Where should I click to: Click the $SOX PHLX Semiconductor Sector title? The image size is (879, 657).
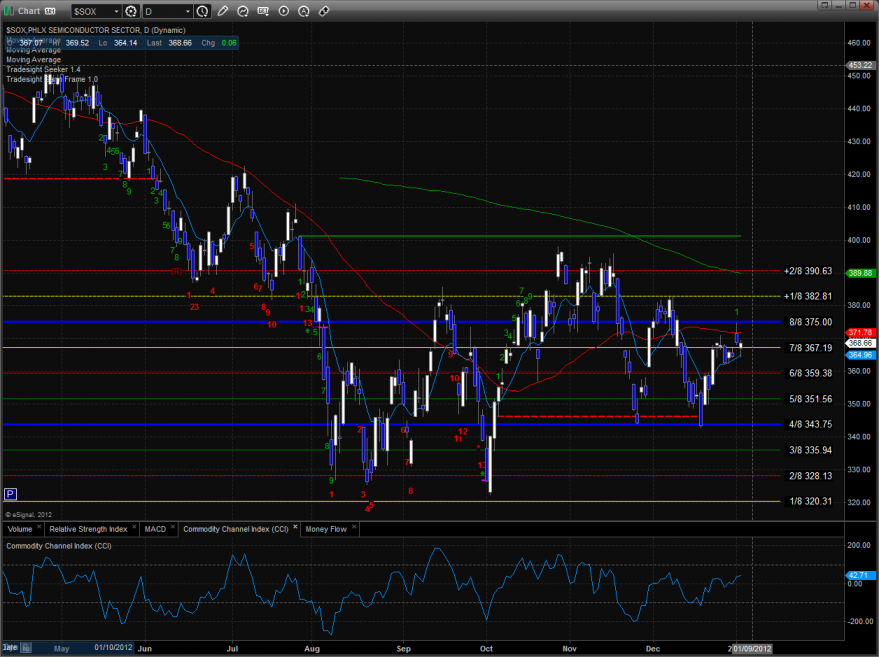(x=96, y=30)
